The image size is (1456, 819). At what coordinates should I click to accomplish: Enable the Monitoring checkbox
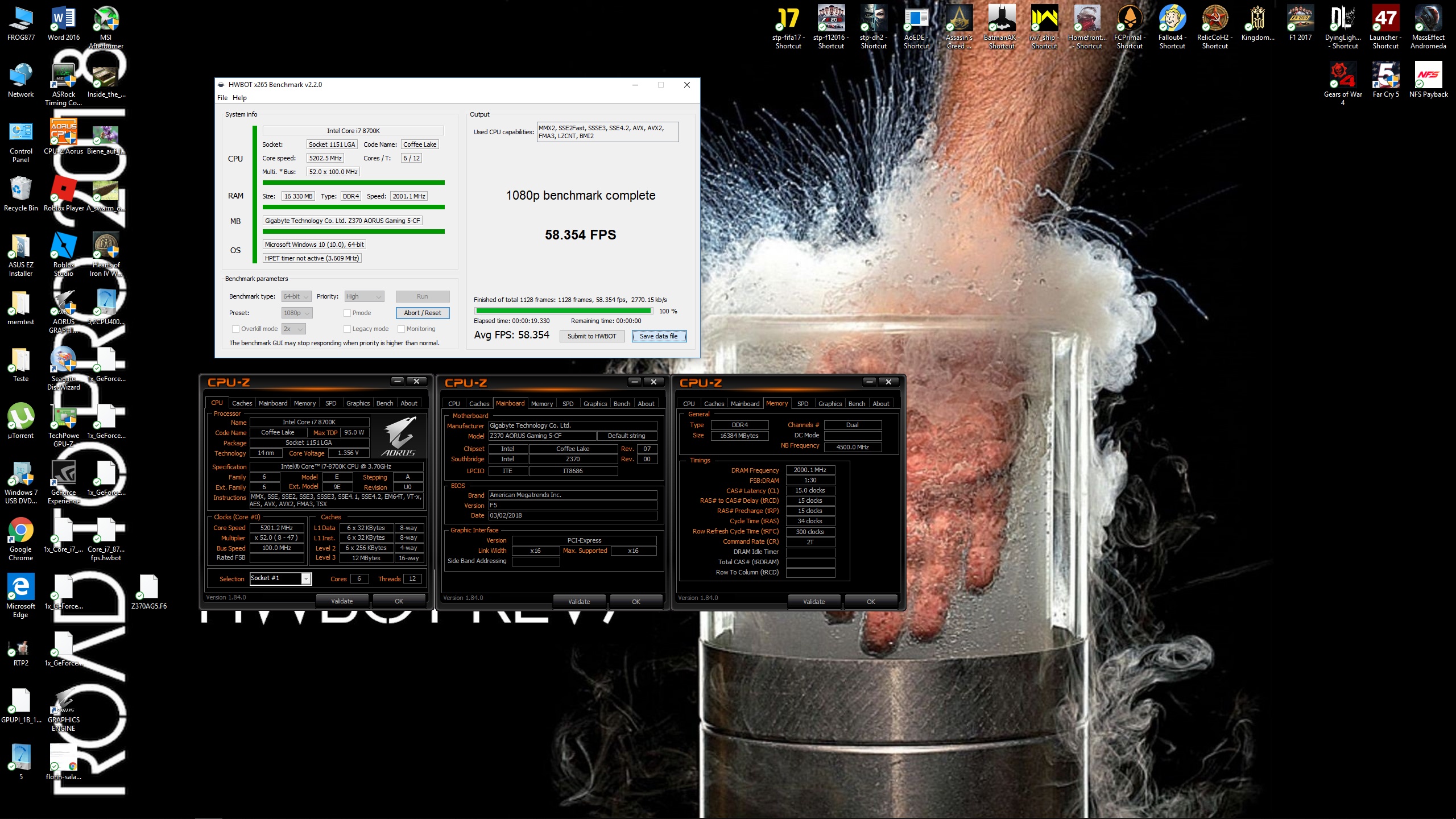point(401,329)
